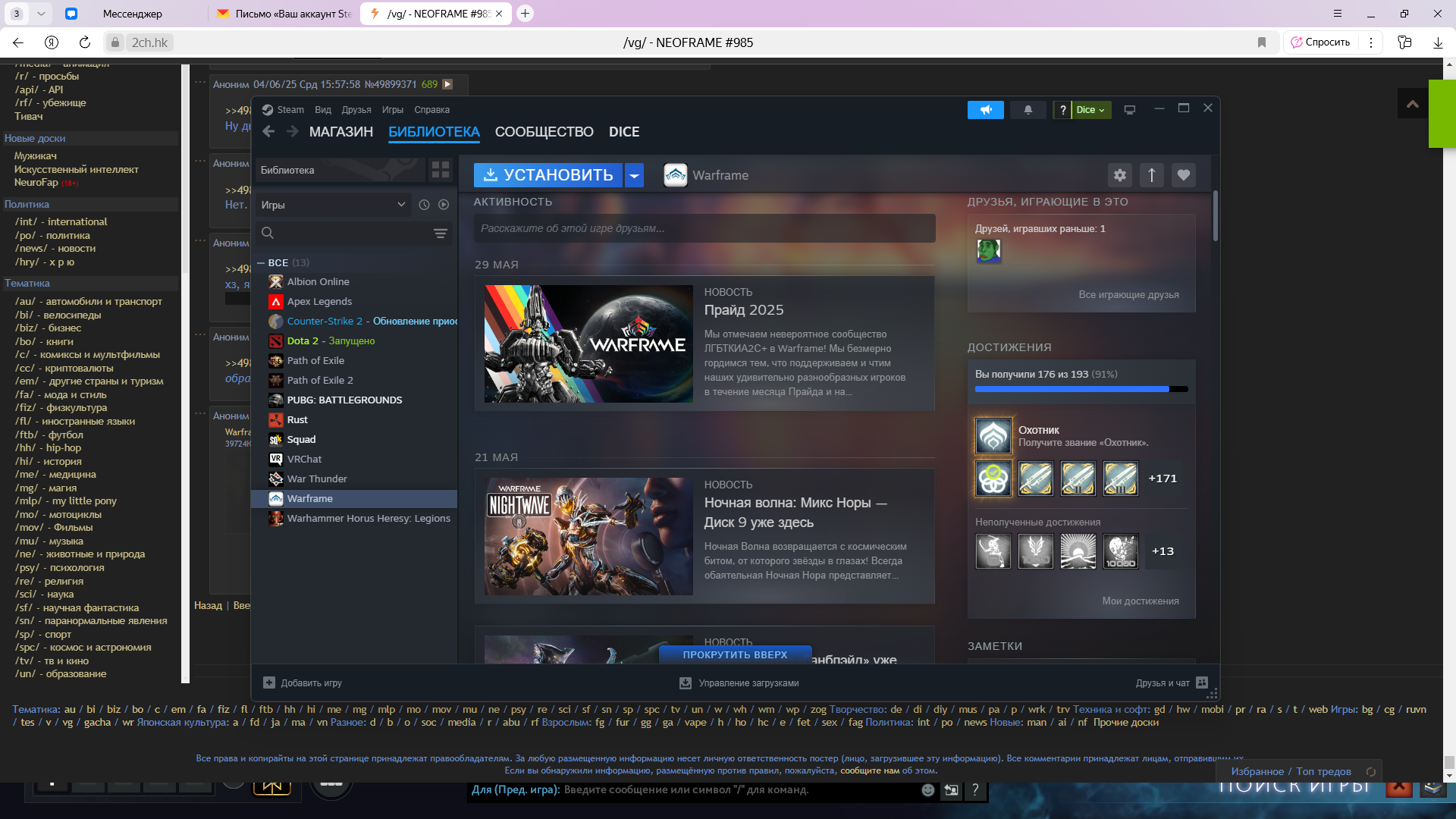Open install options arrow dropdown
1456x819 pixels.
(635, 175)
